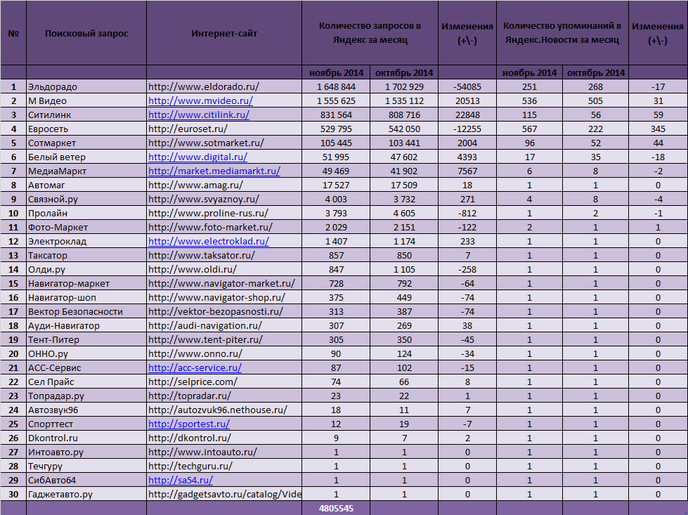Click the 'Тент-Питер' cell
Viewport: 688px width, 515px height.
pyautogui.click(x=86, y=340)
